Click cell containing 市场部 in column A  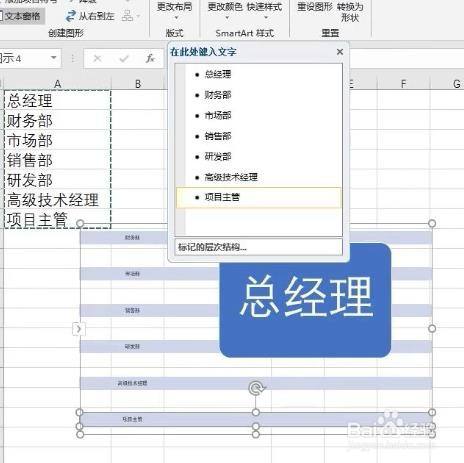57,140
